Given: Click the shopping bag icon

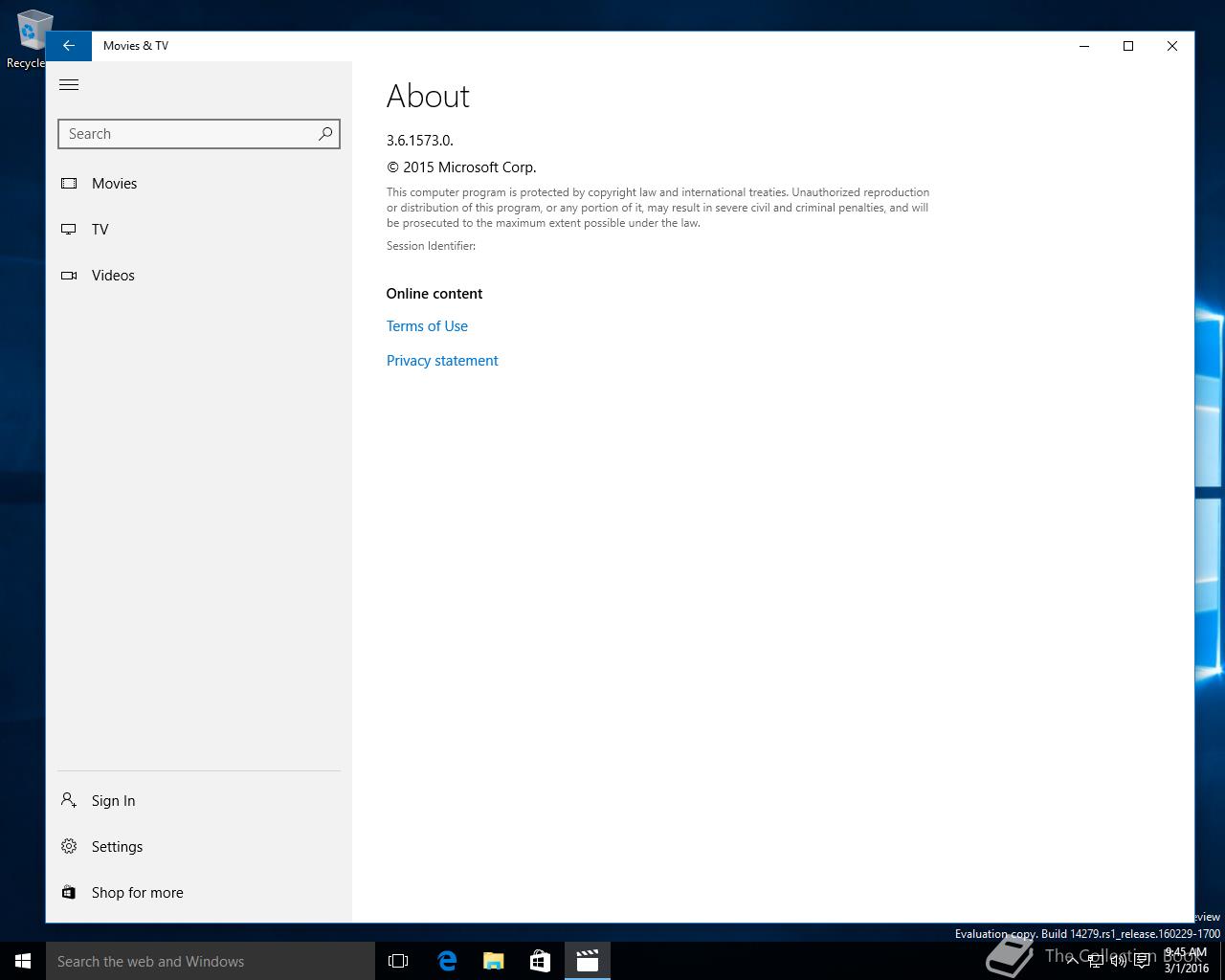Looking at the screenshot, I should coord(69,892).
